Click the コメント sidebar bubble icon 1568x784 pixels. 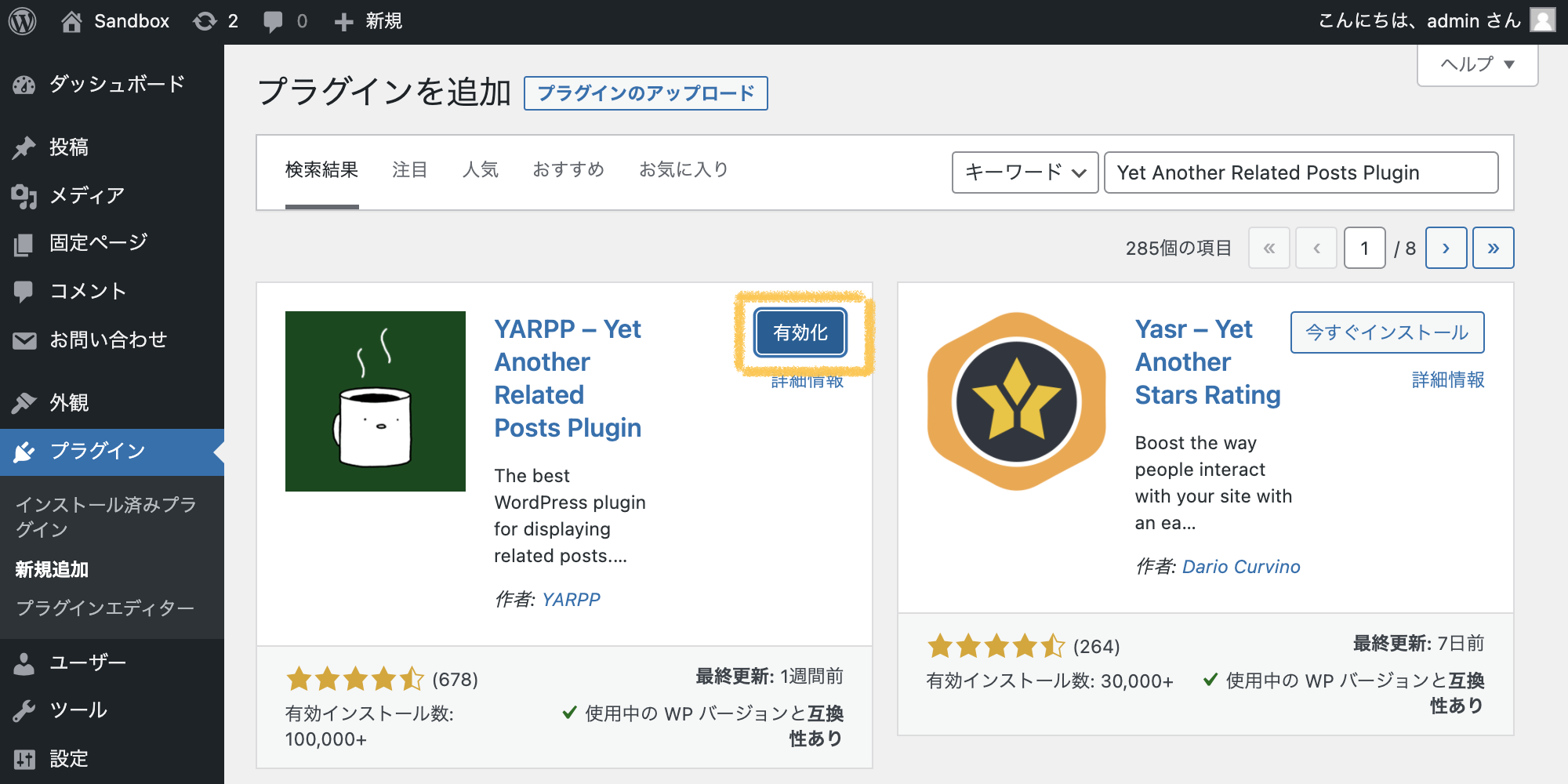click(x=24, y=292)
